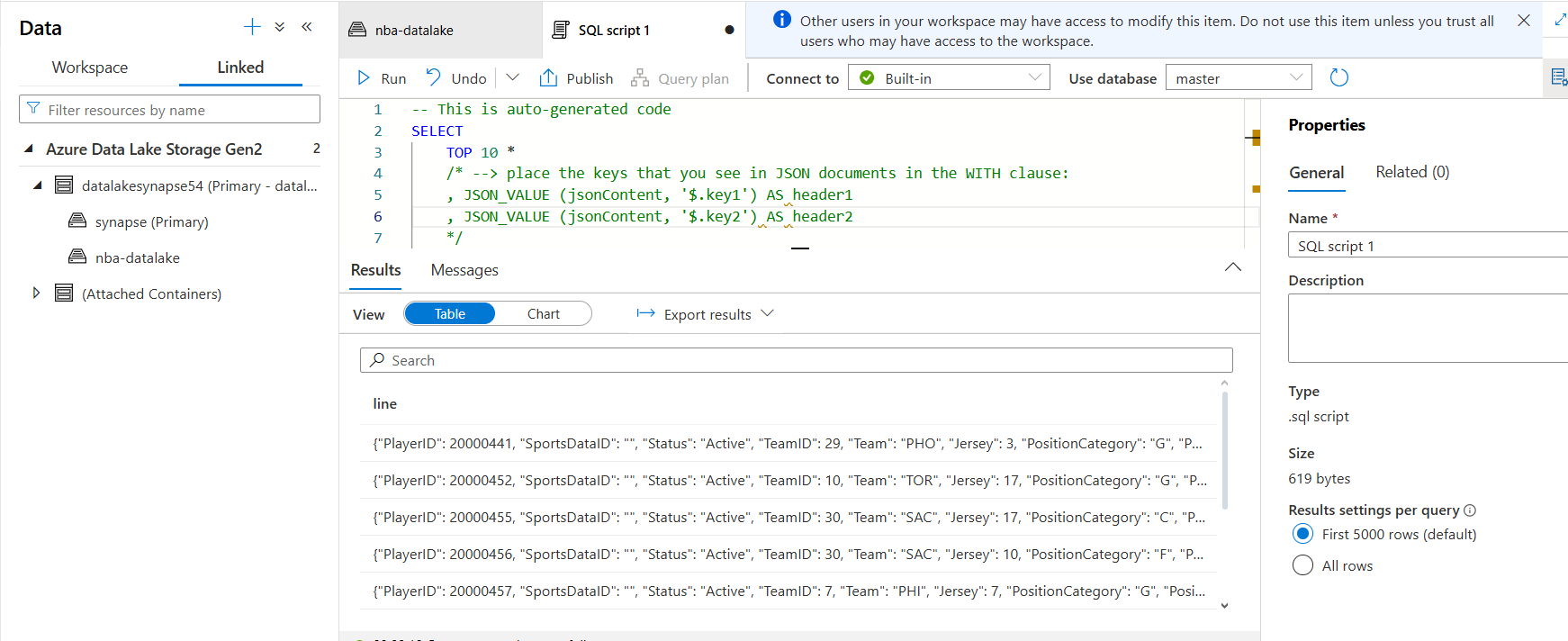Click the Description text area
Screen dimensions: 1568x641
(1428, 328)
